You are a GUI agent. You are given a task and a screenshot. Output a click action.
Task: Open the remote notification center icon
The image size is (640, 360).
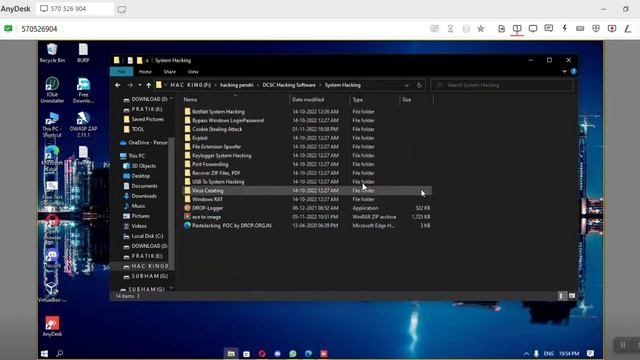[590, 353]
